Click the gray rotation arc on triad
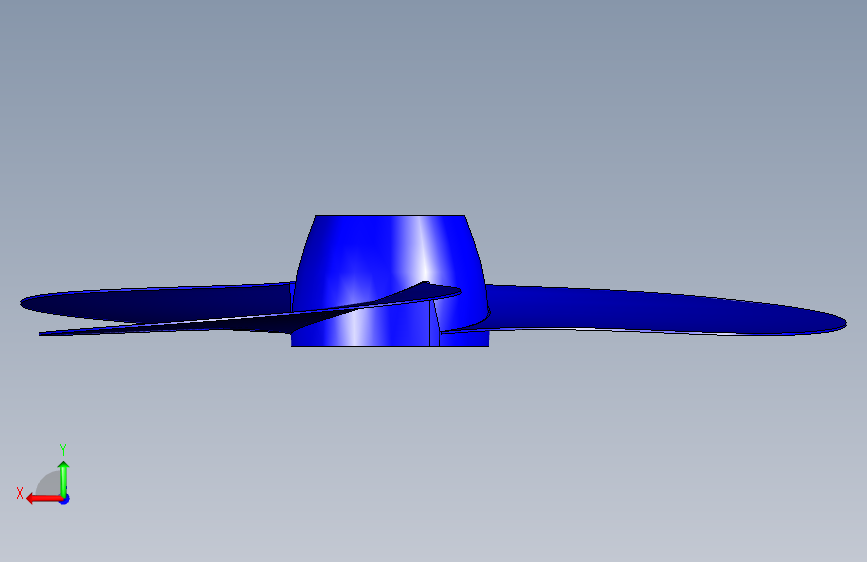Image resolution: width=867 pixels, height=562 pixels. (49, 484)
